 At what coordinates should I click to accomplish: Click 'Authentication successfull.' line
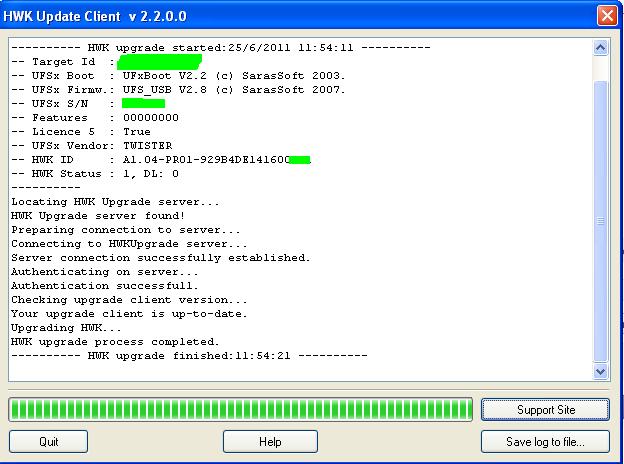pos(105,286)
